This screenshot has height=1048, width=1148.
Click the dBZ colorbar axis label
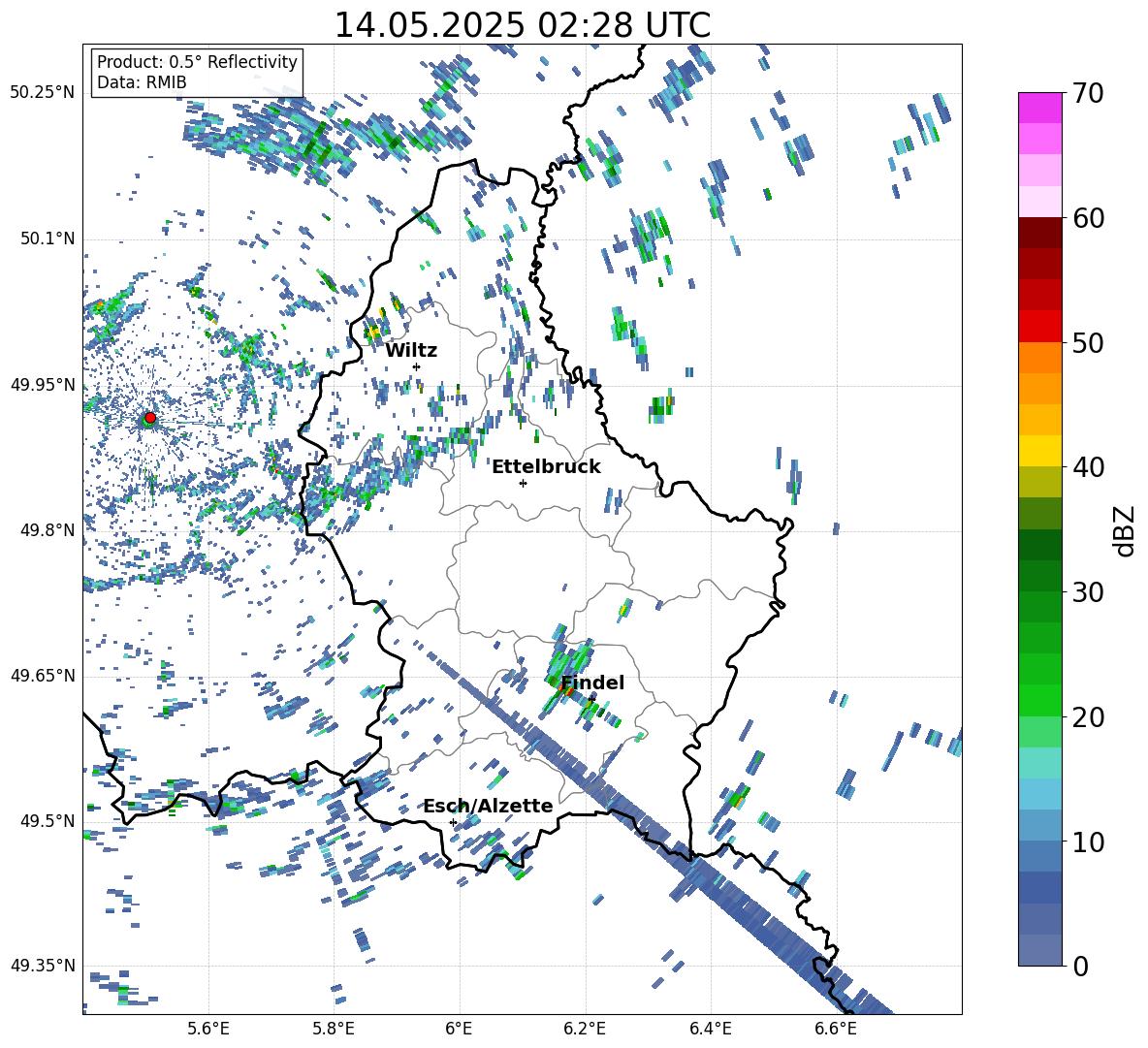tap(1123, 530)
